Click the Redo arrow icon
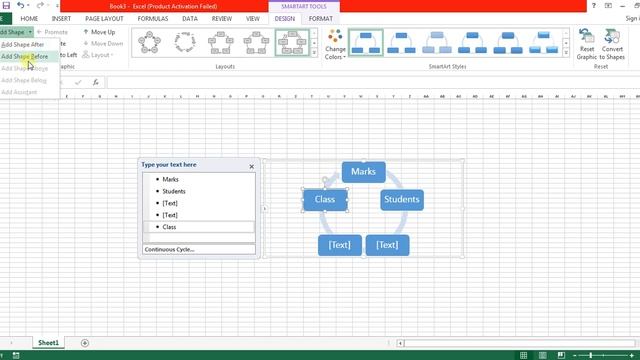This screenshot has height=360, width=640. (x=40, y=5)
